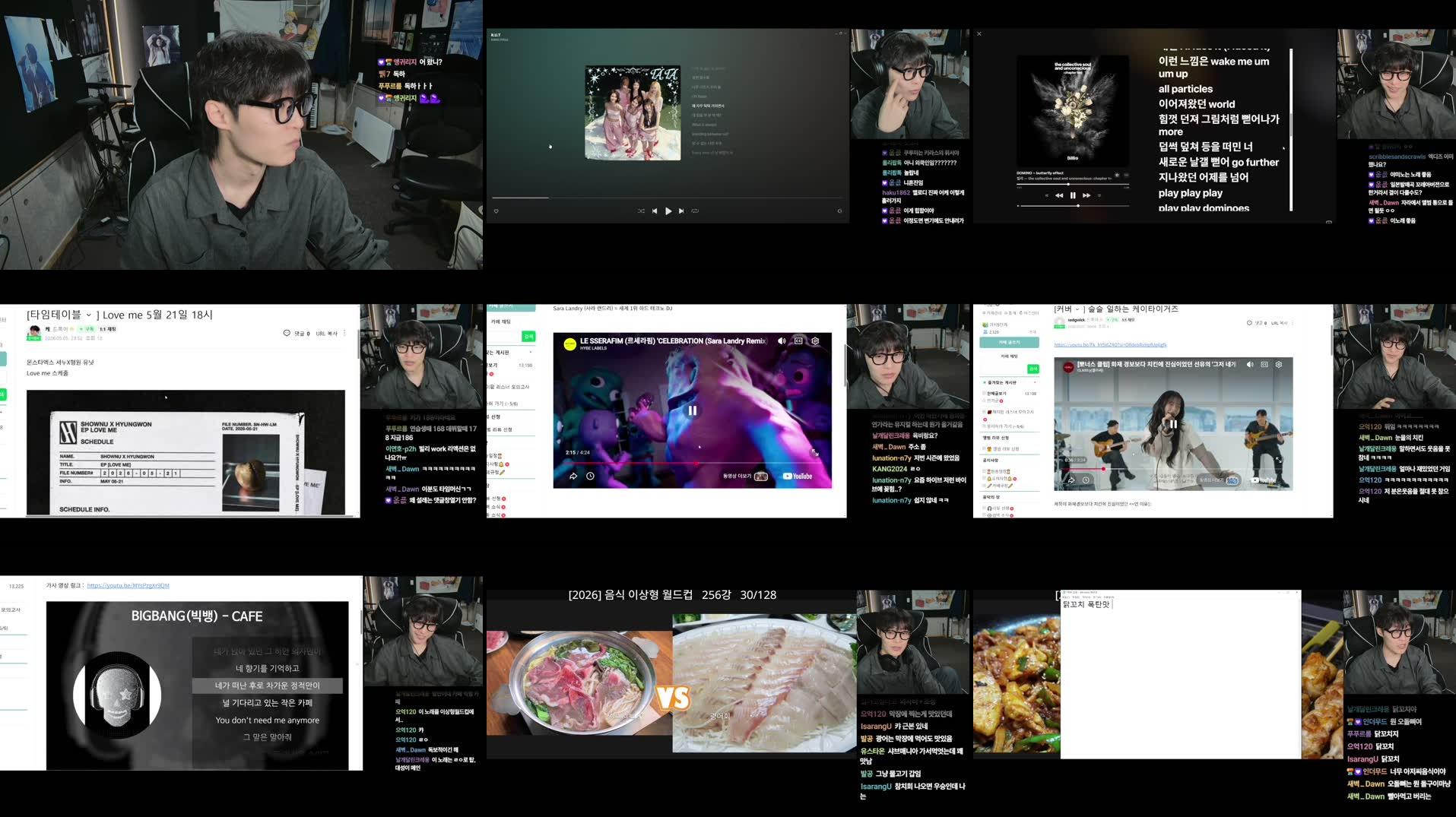Open the youtu.be link in the 커버 post
Screen dimensions: 1456x817
coord(1110,345)
